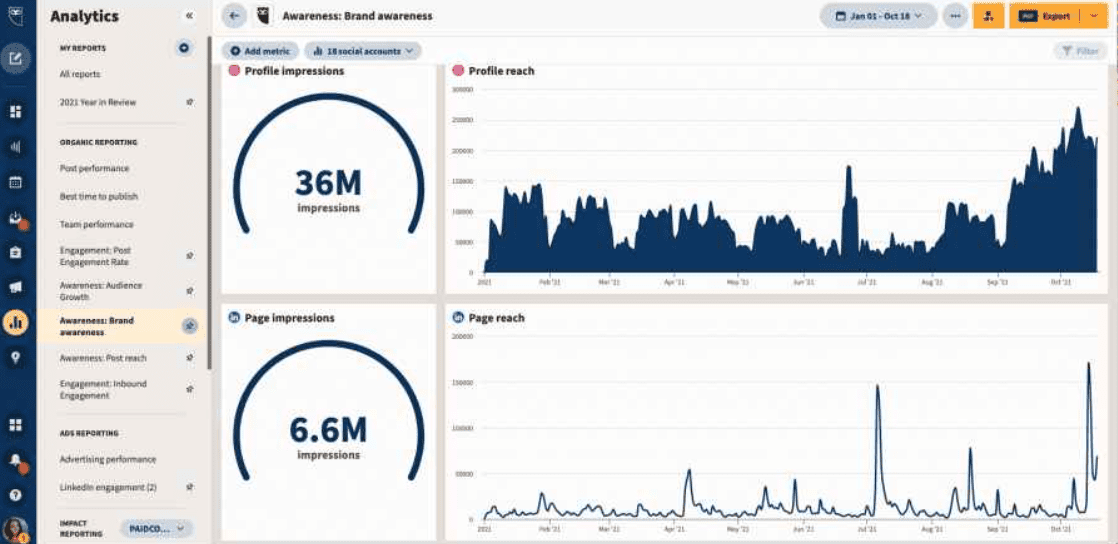
Task: Open the Advertise megaphone icon
Action: coord(16,288)
